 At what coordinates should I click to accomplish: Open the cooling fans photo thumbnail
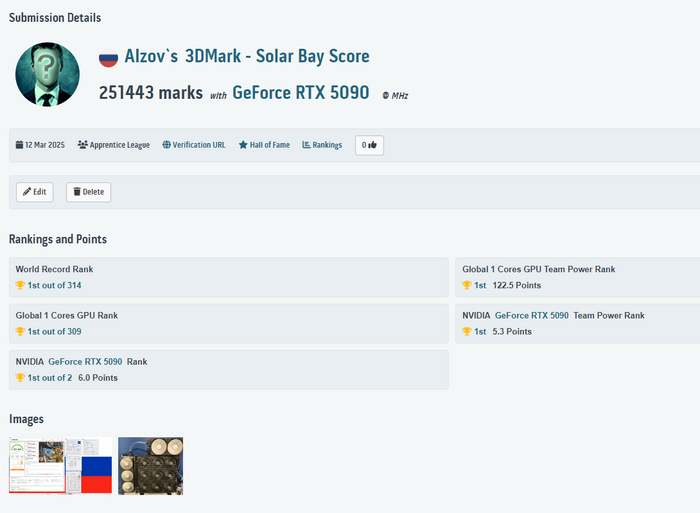pos(150,465)
